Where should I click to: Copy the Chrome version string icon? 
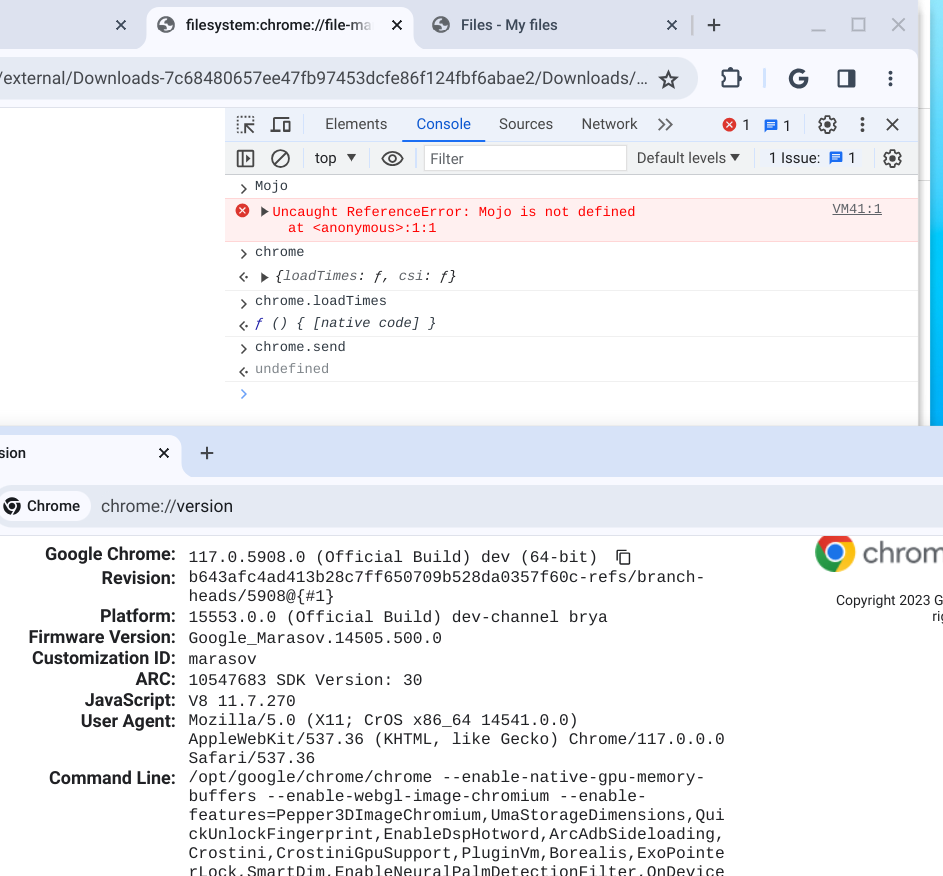pos(623,557)
